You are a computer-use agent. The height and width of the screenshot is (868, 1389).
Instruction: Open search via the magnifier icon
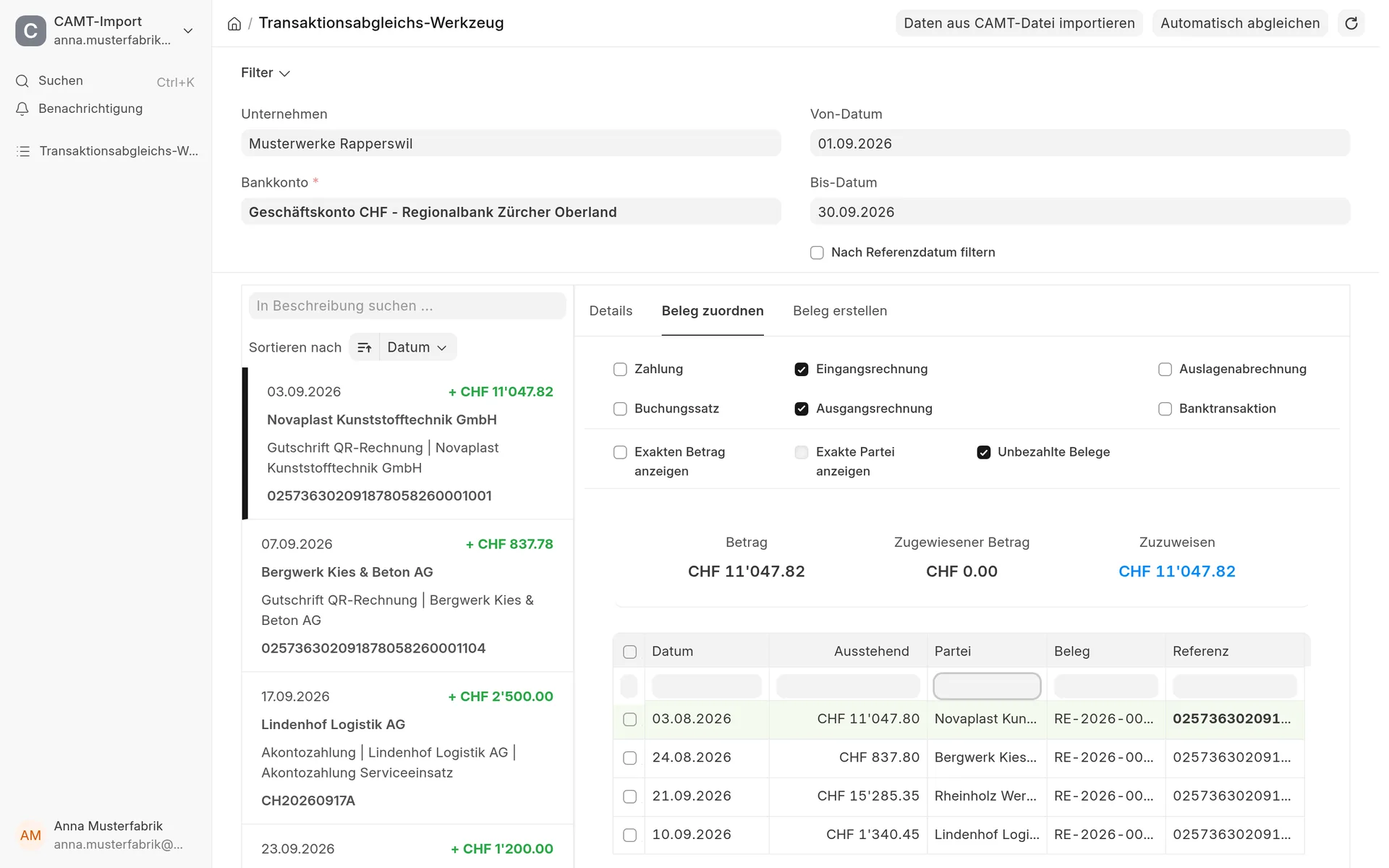[x=22, y=81]
